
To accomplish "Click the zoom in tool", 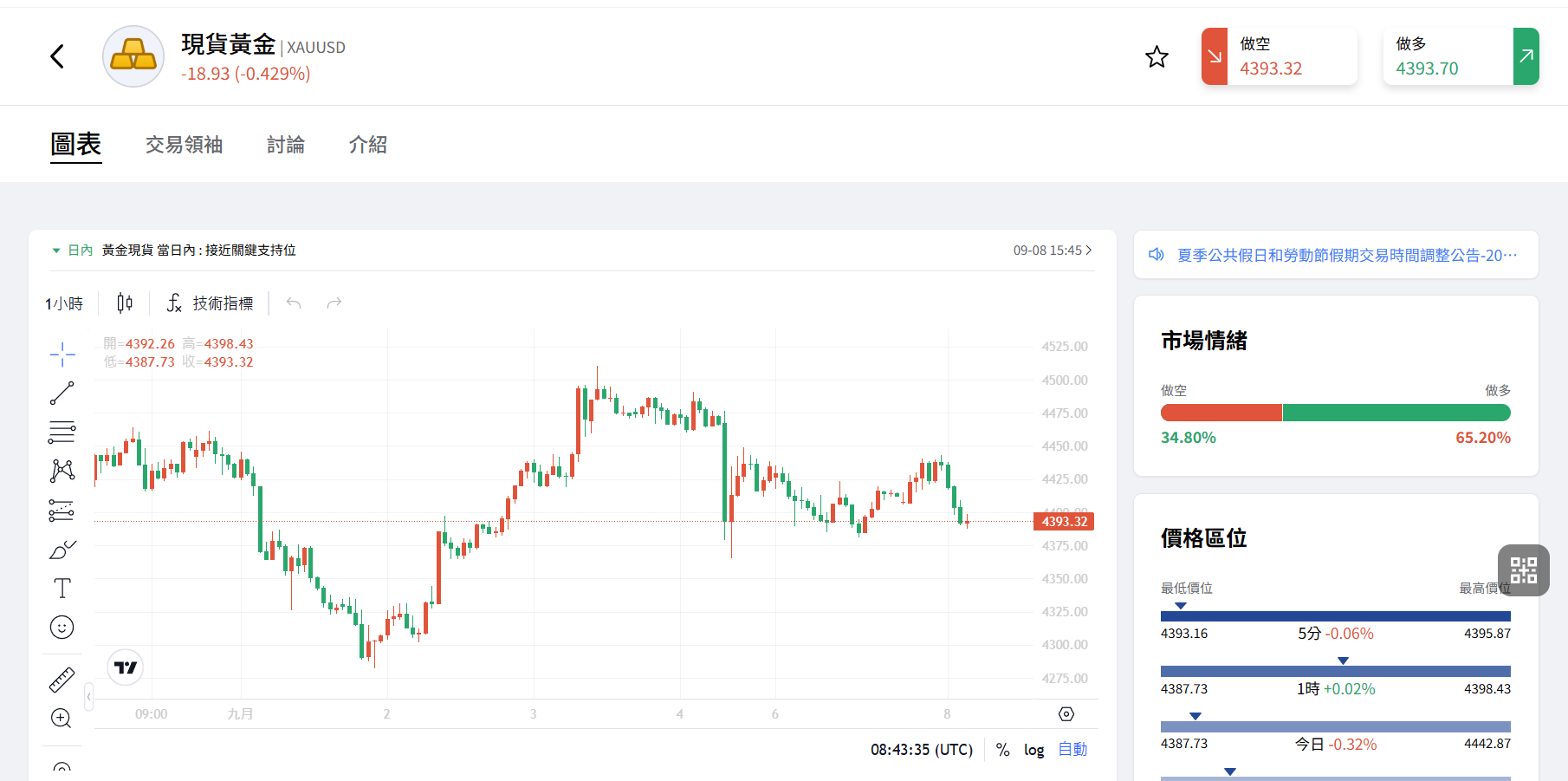I will [x=62, y=719].
